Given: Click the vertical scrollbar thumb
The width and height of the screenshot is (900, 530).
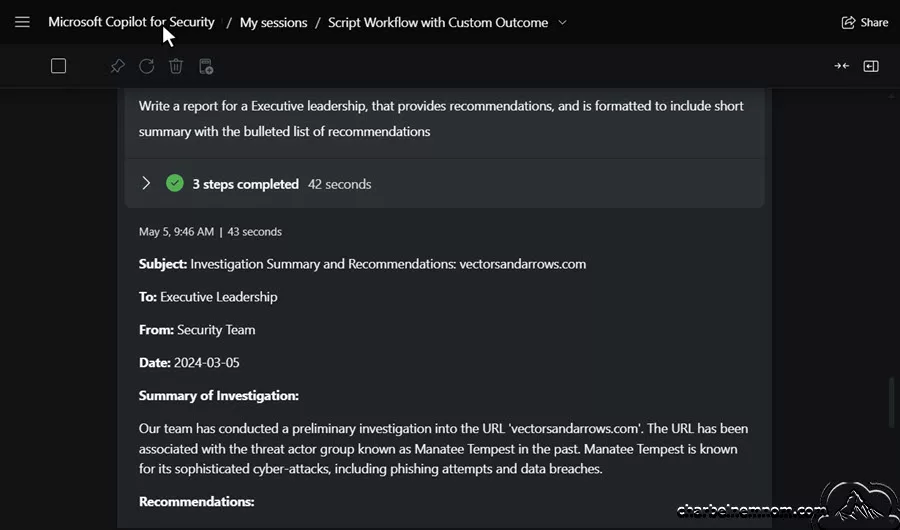Looking at the screenshot, I should click(891, 402).
